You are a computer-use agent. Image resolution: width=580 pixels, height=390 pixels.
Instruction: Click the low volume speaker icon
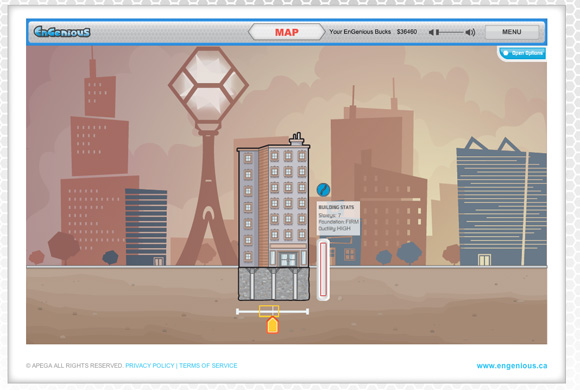coord(431,33)
